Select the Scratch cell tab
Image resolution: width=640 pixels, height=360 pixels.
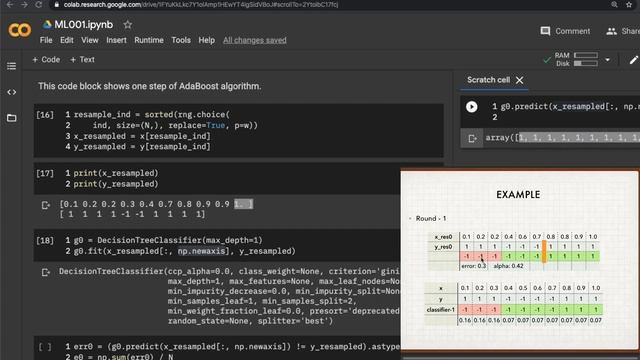[x=488, y=80]
